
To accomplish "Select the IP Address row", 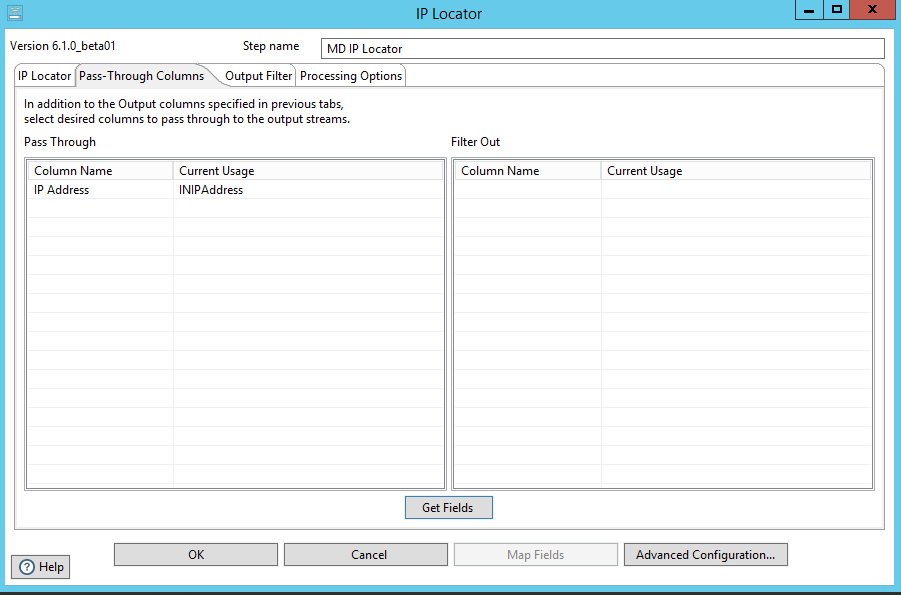I will [100, 190].
